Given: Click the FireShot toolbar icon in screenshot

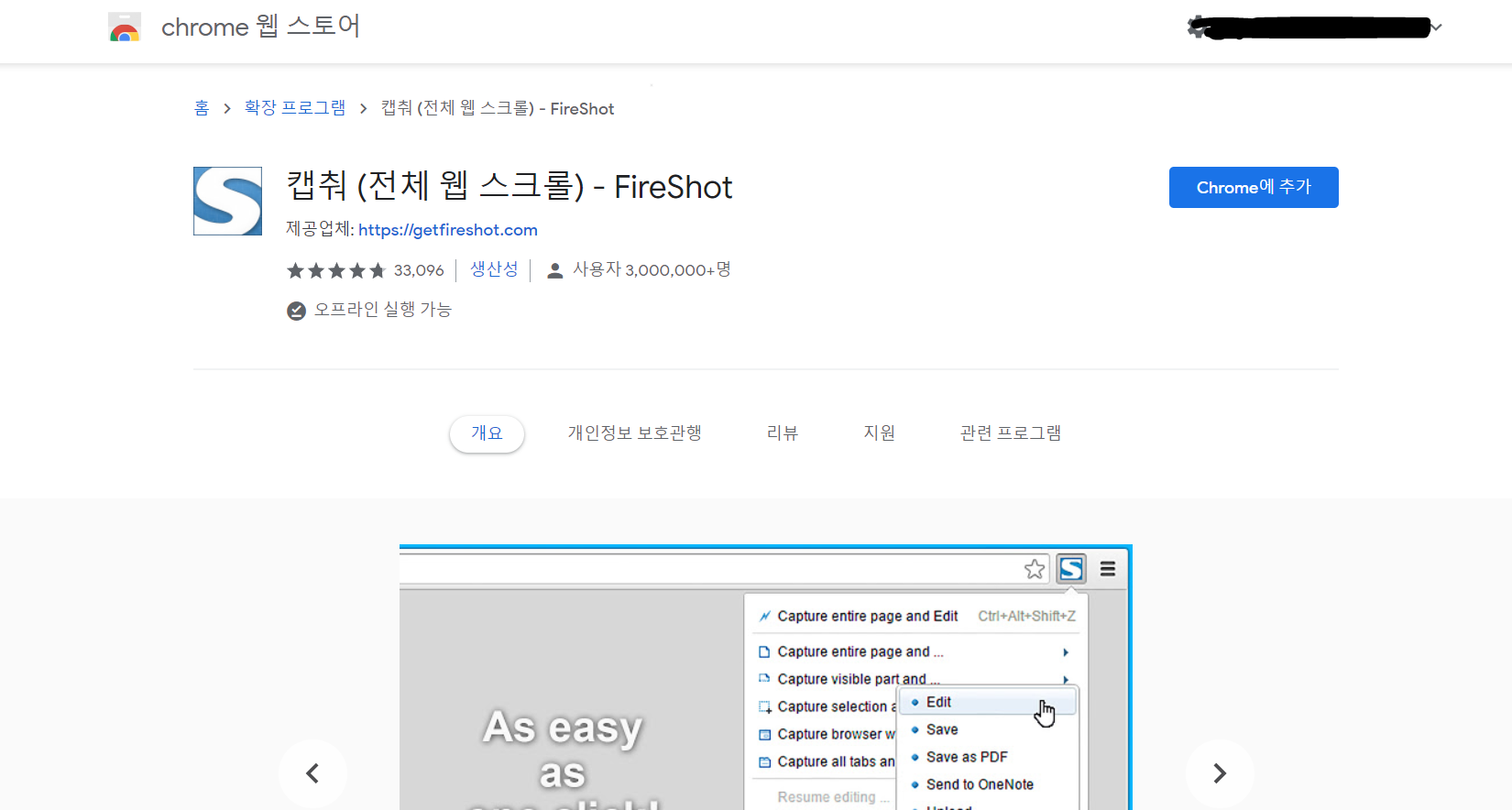Looking at the screenshot, I should [1071, 569].
